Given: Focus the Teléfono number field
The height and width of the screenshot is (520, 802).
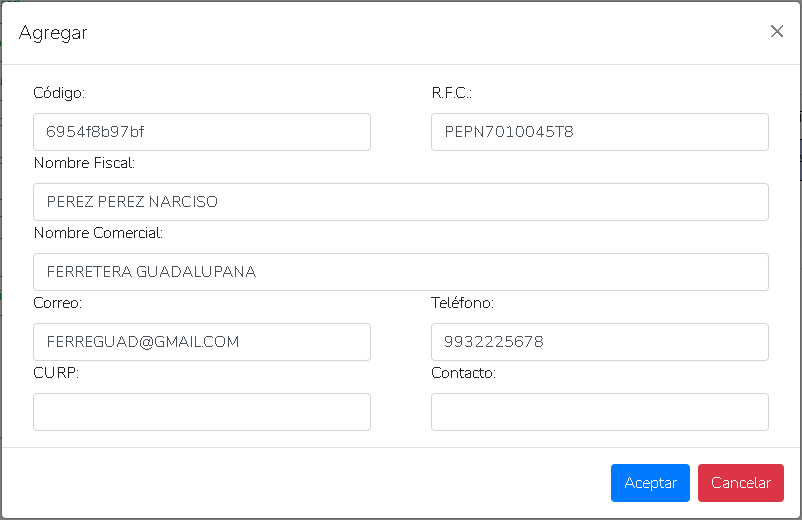Looking at the screenshot, I should [599, 342].
